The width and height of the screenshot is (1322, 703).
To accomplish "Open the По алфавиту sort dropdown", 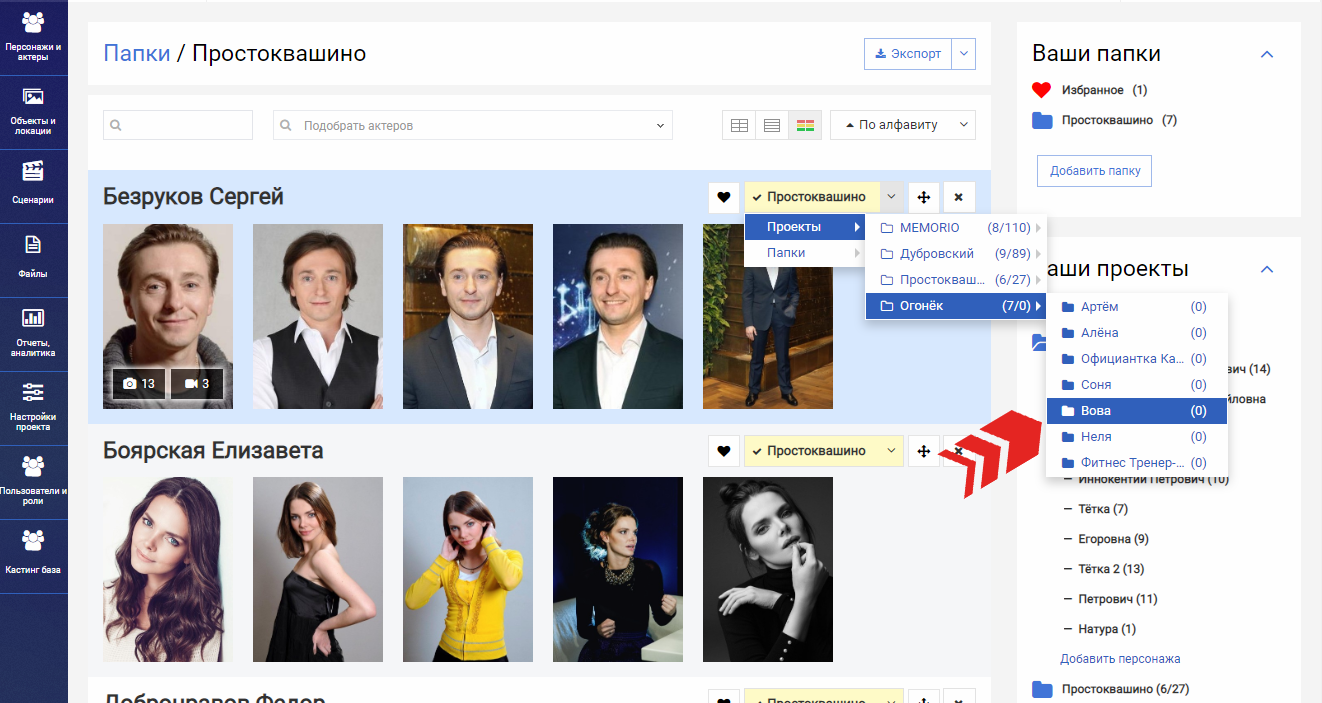I will [903, 125].
